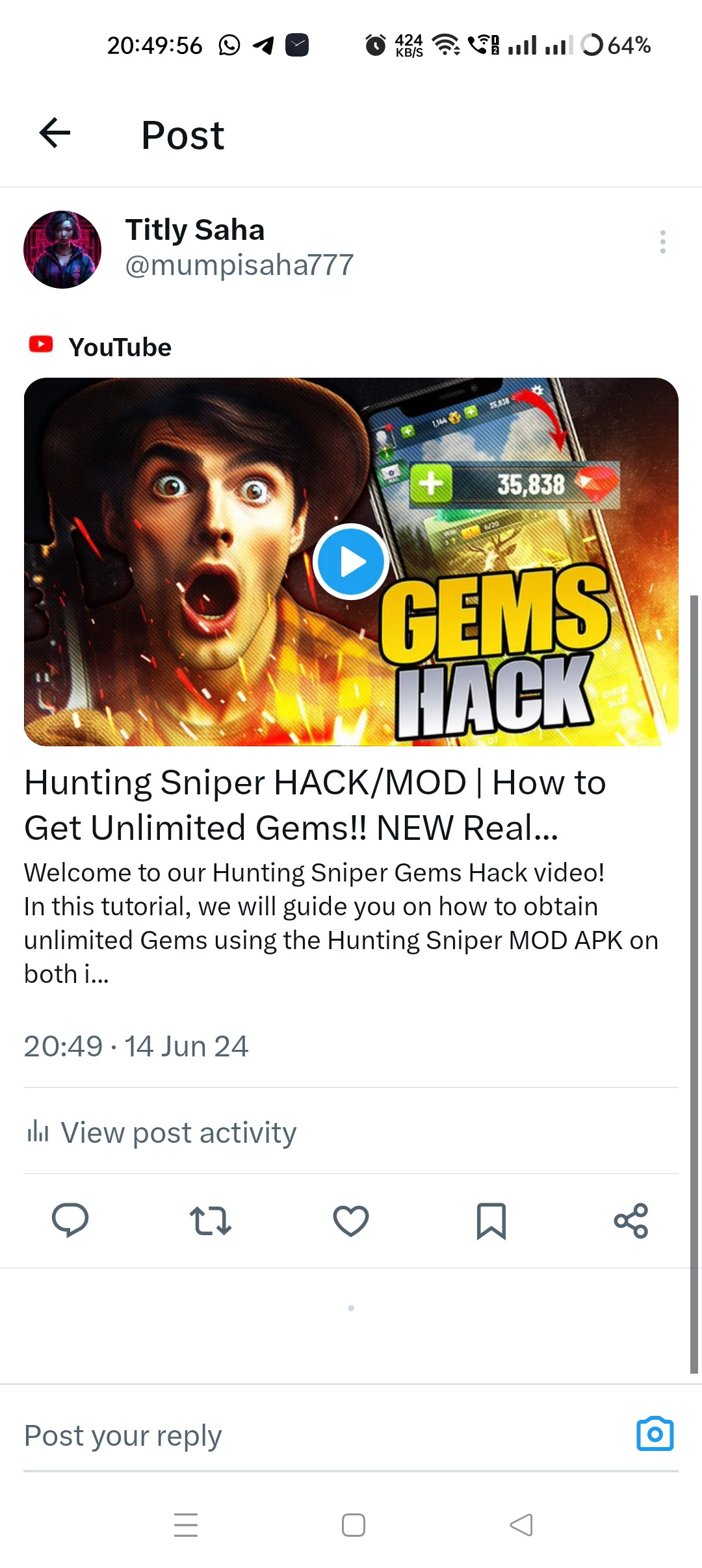
Task: Like the post with heart icon
Action: pyautogui.click(x=351, y=1221)
